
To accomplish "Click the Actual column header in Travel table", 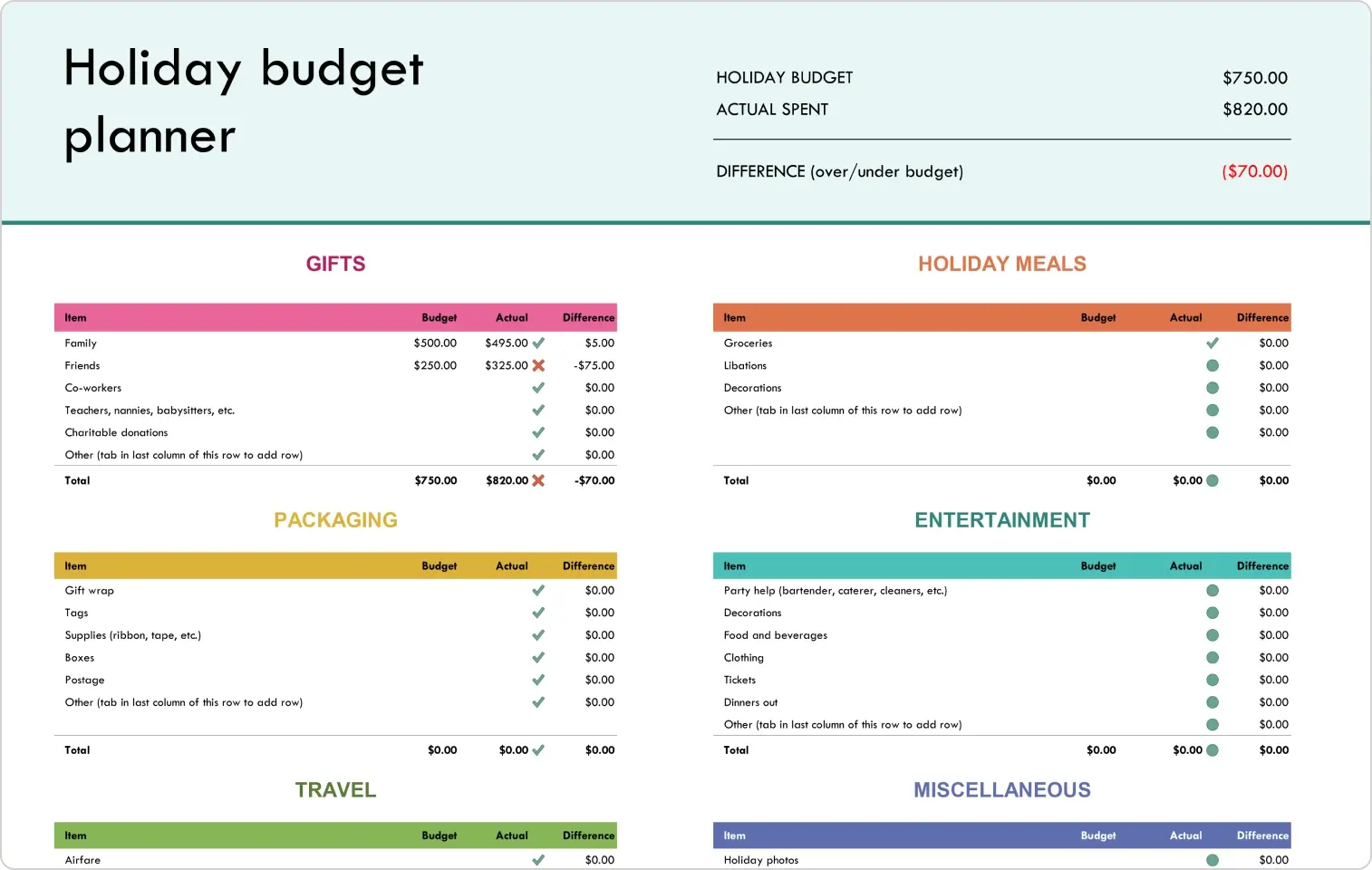I will (x=512, y=836).
